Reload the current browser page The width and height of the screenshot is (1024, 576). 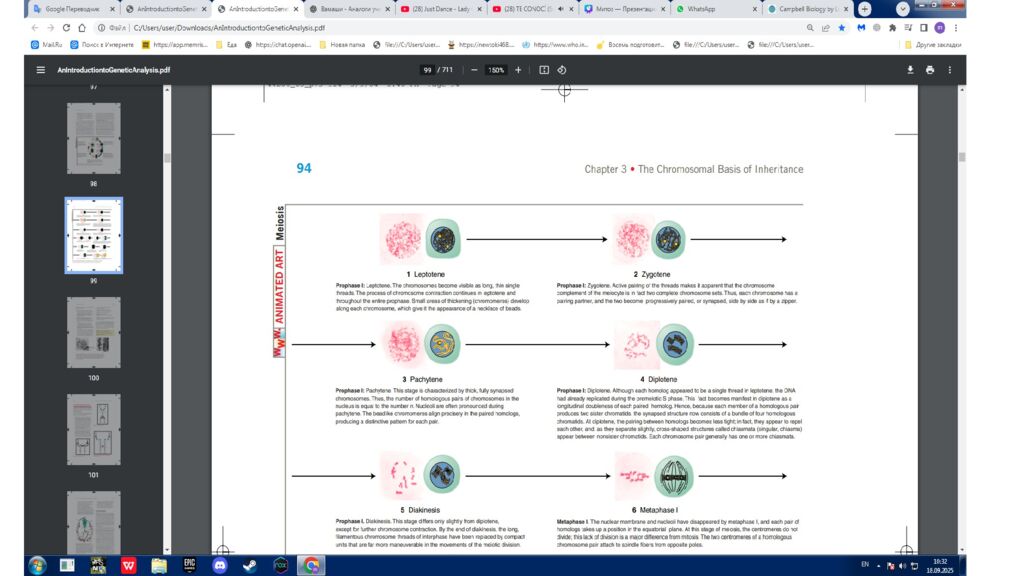67,28
